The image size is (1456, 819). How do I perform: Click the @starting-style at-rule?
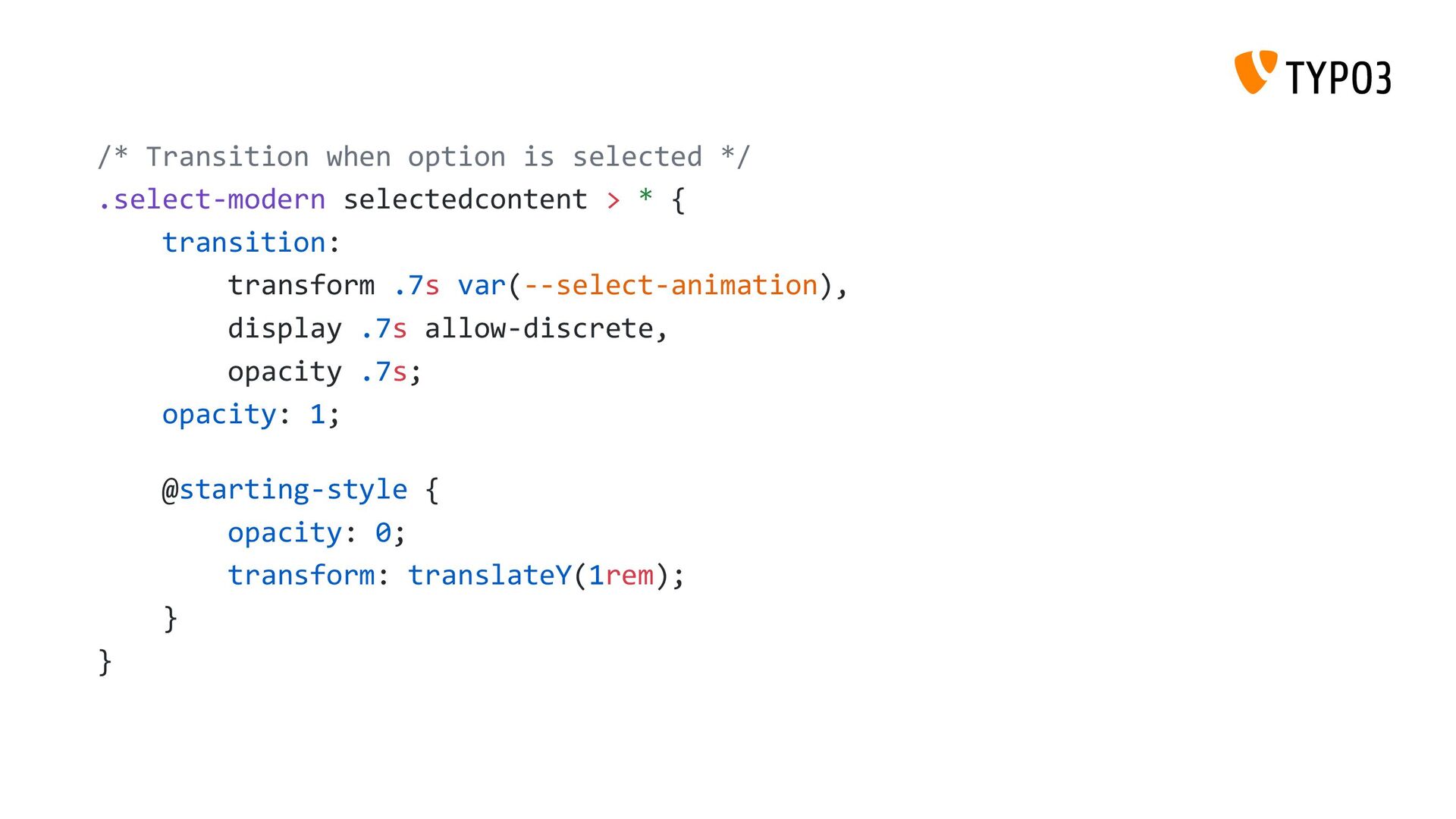tap(285, 489)
